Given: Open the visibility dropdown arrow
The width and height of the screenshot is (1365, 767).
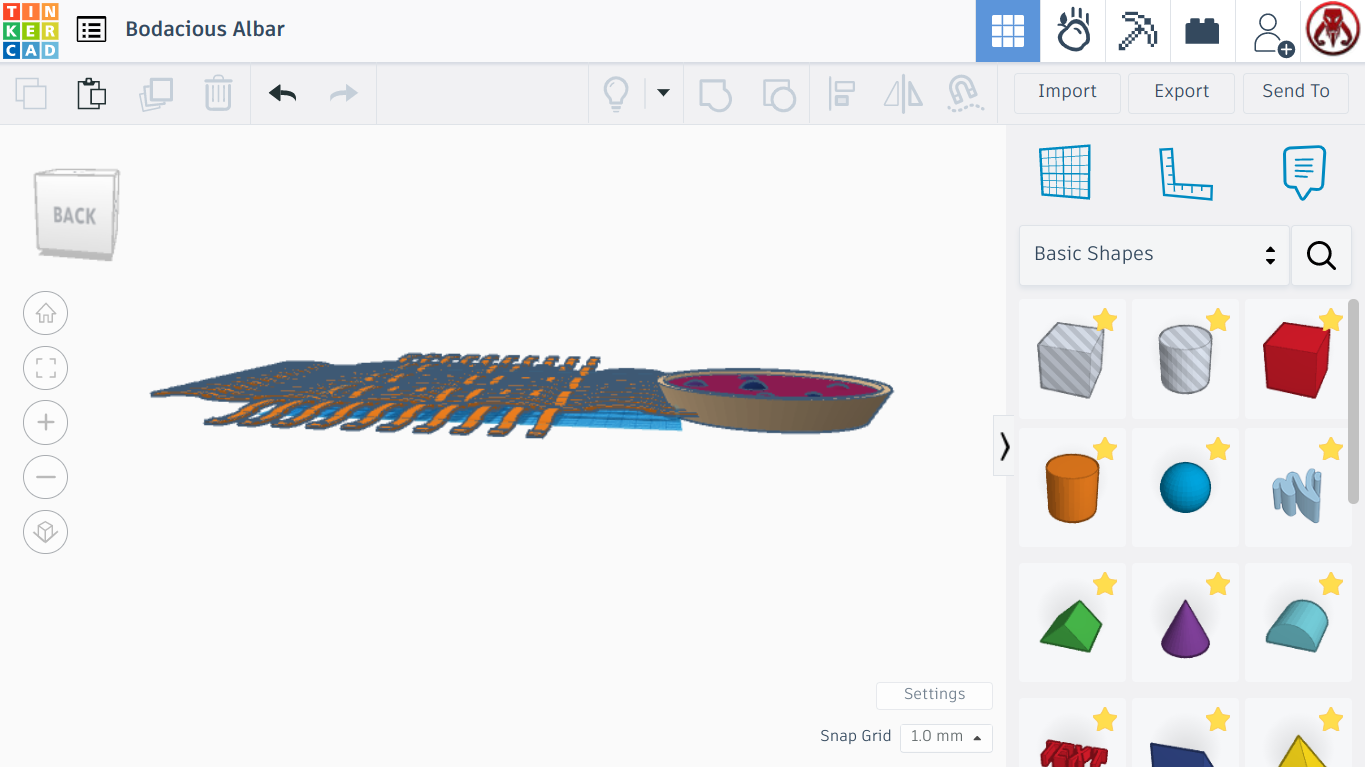Looking at the screenshot, I should [663, 94].
